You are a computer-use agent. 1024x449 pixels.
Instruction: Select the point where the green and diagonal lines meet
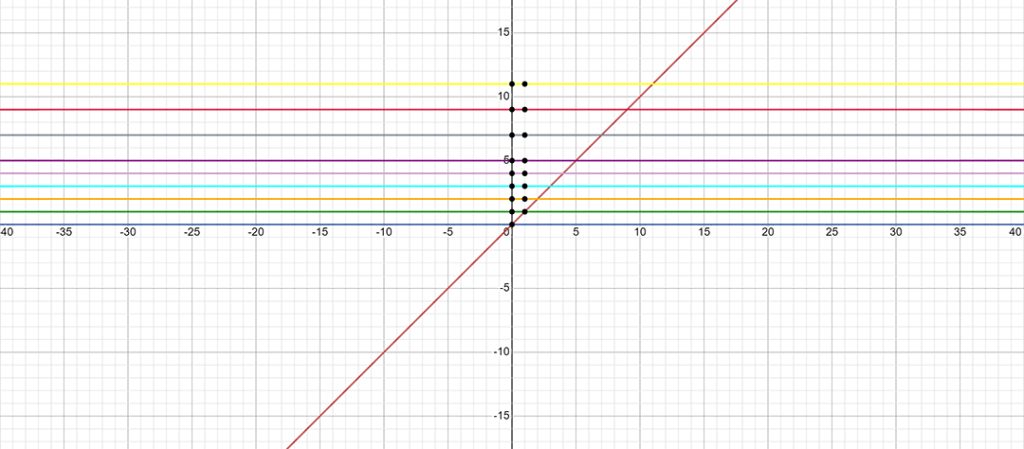[524, 211]
